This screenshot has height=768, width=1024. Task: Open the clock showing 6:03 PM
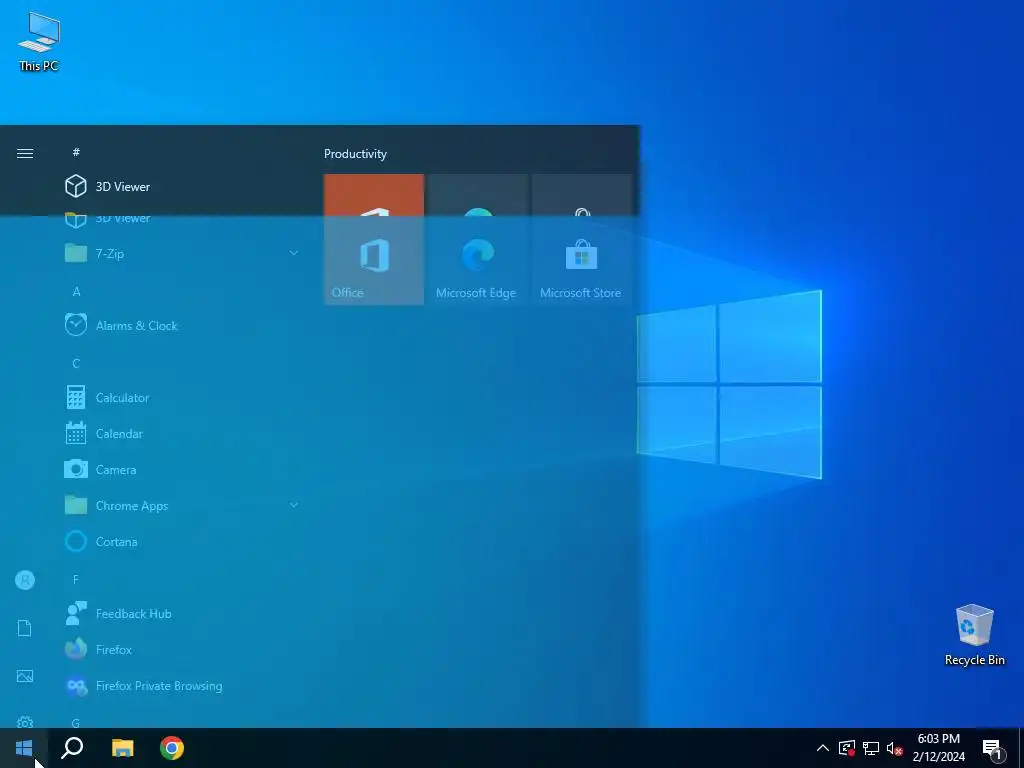pyautogui.click(x=939, y=748)
